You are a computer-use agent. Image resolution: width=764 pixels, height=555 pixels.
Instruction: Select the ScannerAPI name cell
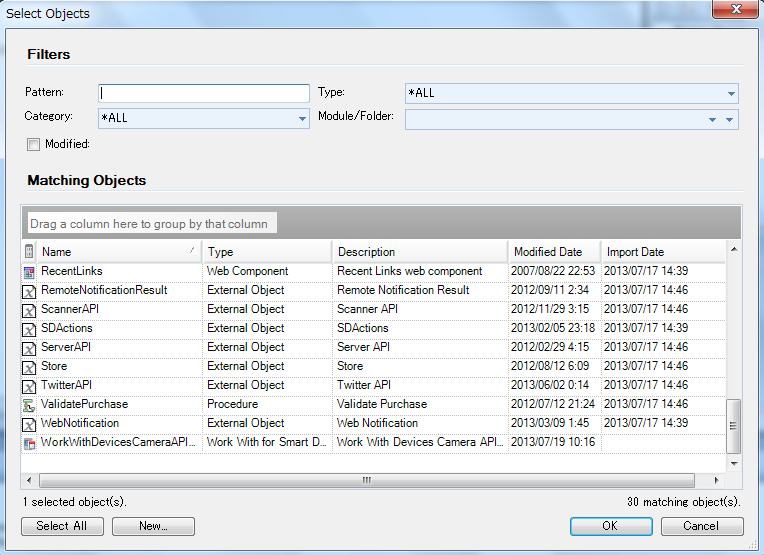tap(70, 309)
